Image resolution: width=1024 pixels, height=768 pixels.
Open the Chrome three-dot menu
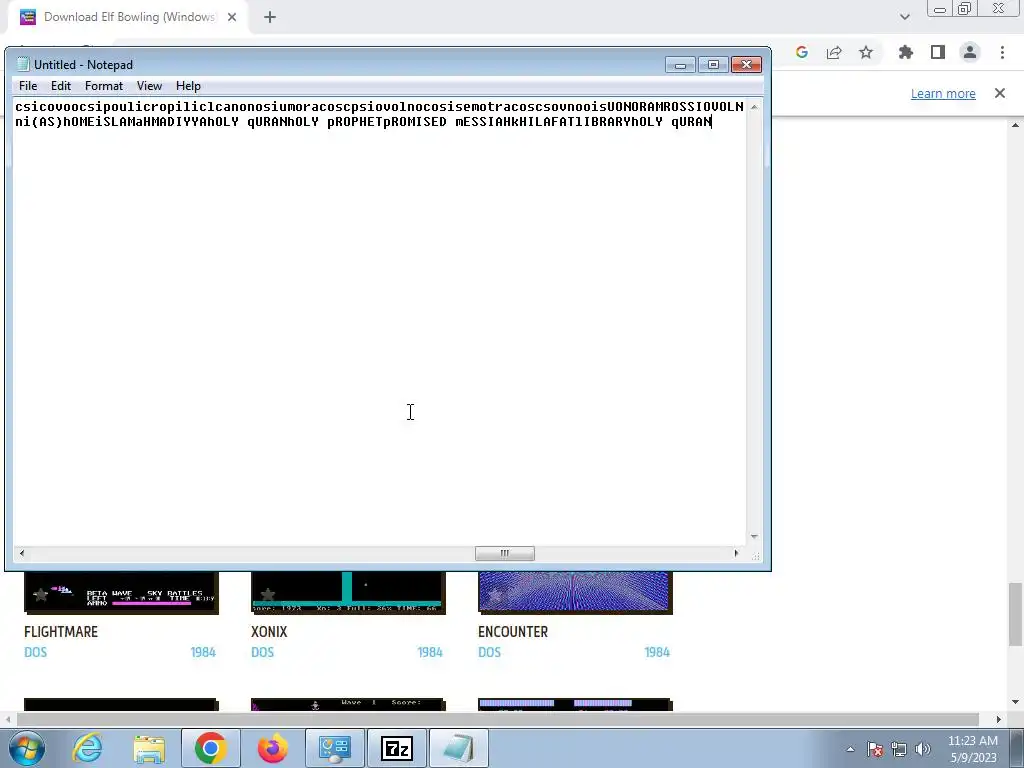[x=1002, y=52]
